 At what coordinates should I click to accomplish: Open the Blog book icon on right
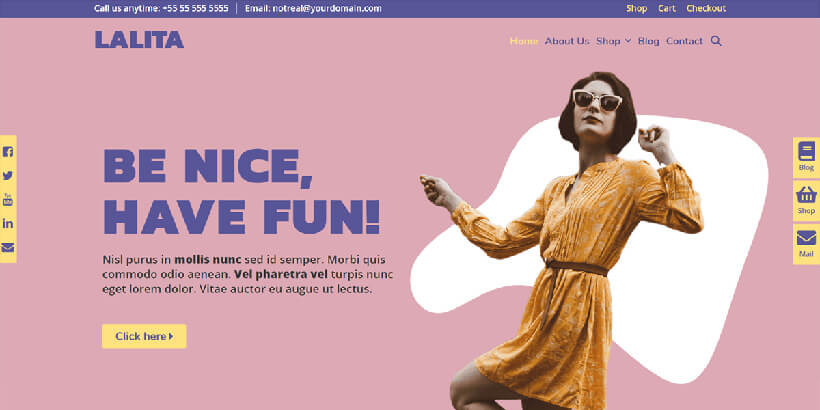[806, 153]
